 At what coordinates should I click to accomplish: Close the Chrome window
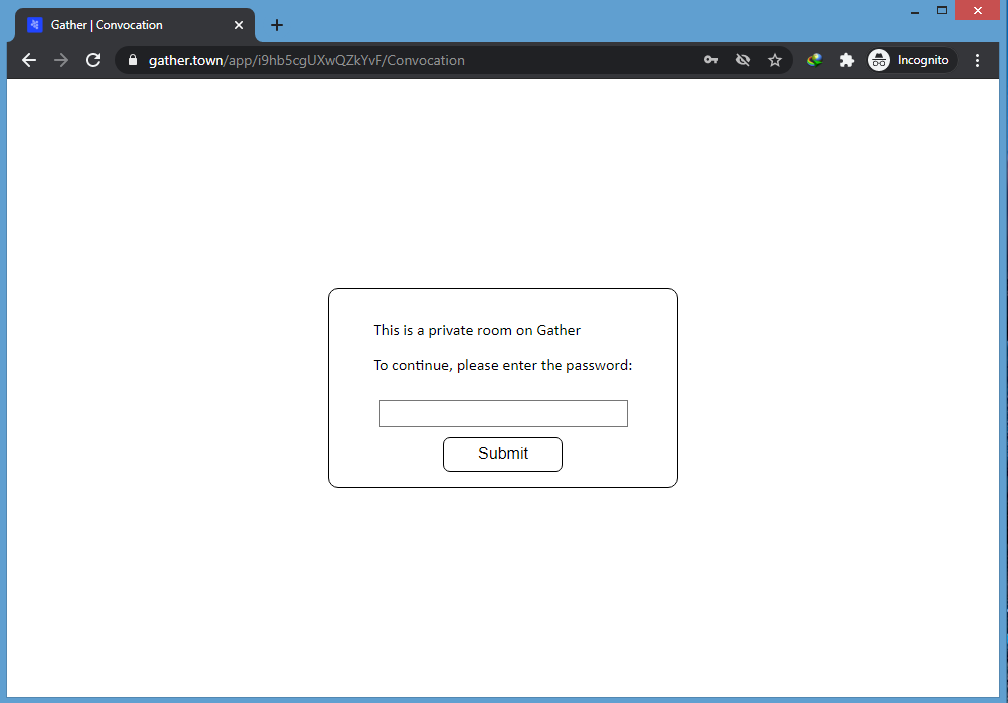coord(978,10)
